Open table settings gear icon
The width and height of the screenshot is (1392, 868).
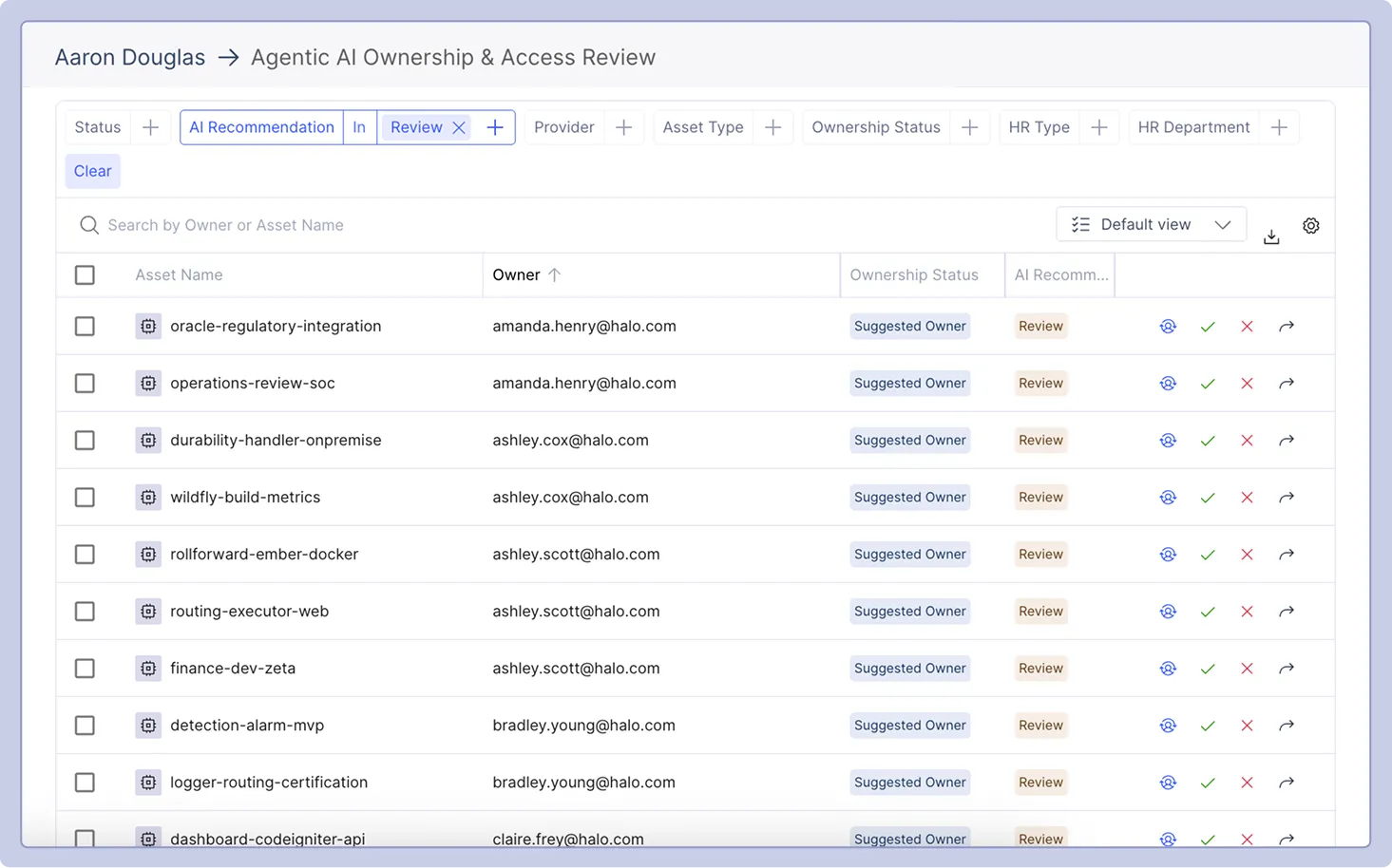point(1311,226)
